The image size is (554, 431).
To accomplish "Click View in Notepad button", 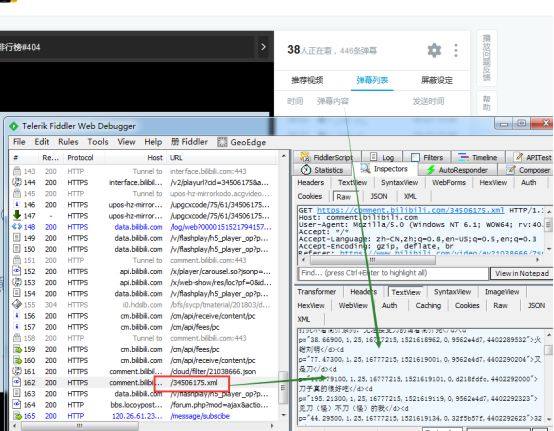I will point(522,273).
